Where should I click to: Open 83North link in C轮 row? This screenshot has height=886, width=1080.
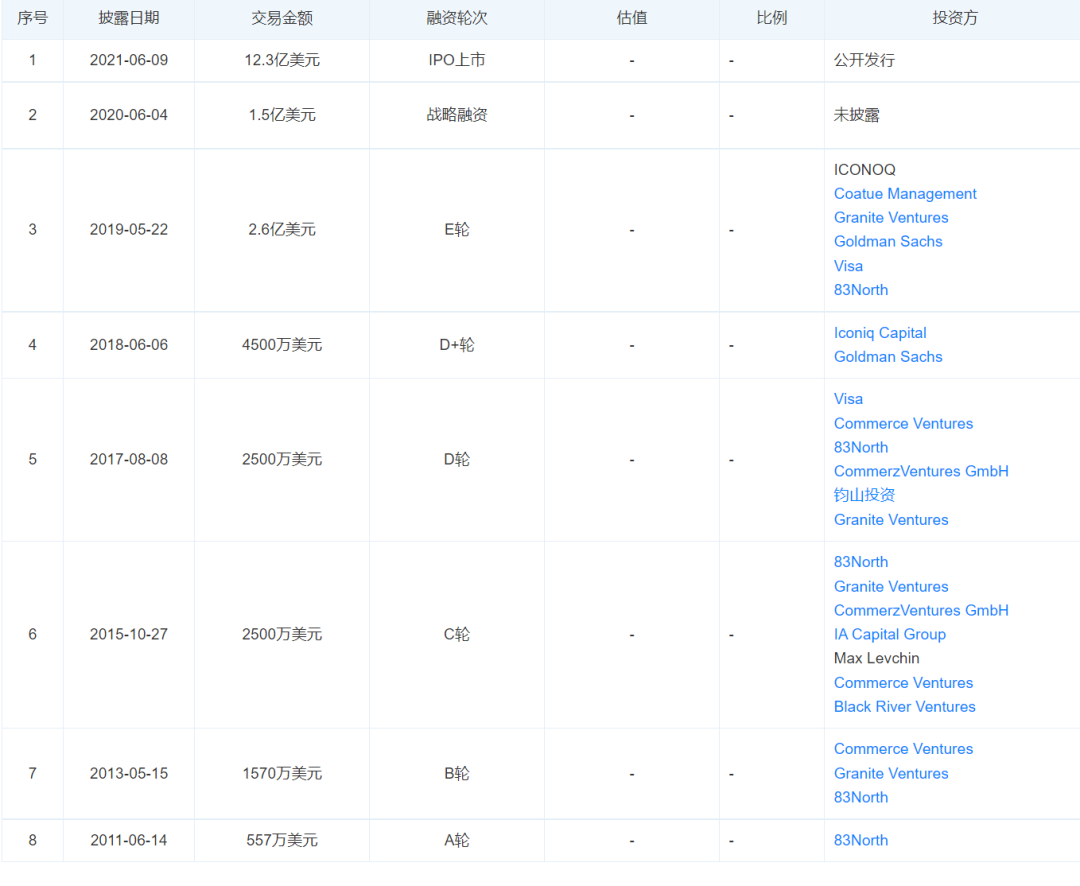coord(860,562)
